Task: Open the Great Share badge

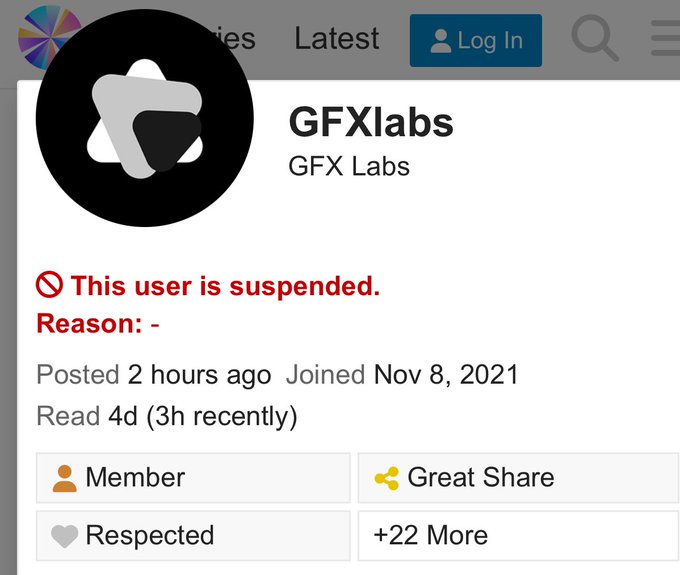Action: pyautogui.click(x=480, y=478)
